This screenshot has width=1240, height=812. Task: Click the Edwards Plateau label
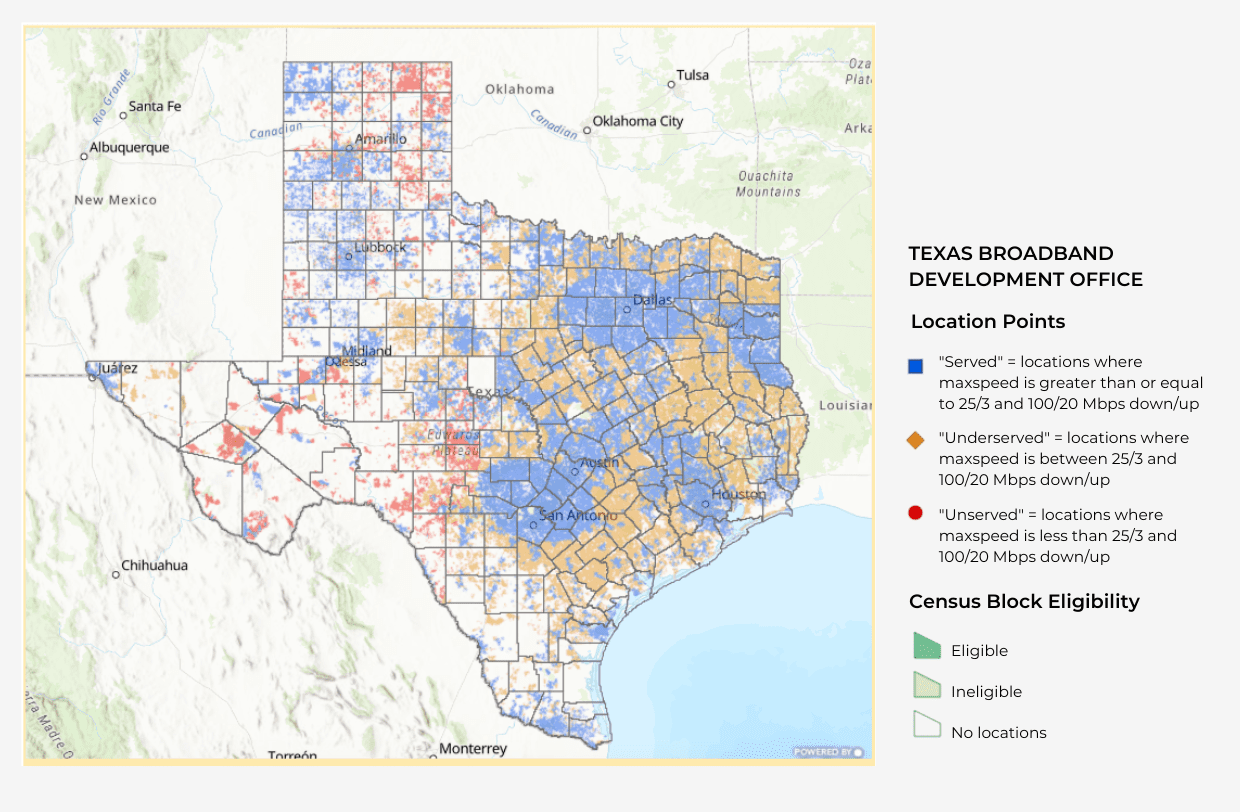coord(453,442)
